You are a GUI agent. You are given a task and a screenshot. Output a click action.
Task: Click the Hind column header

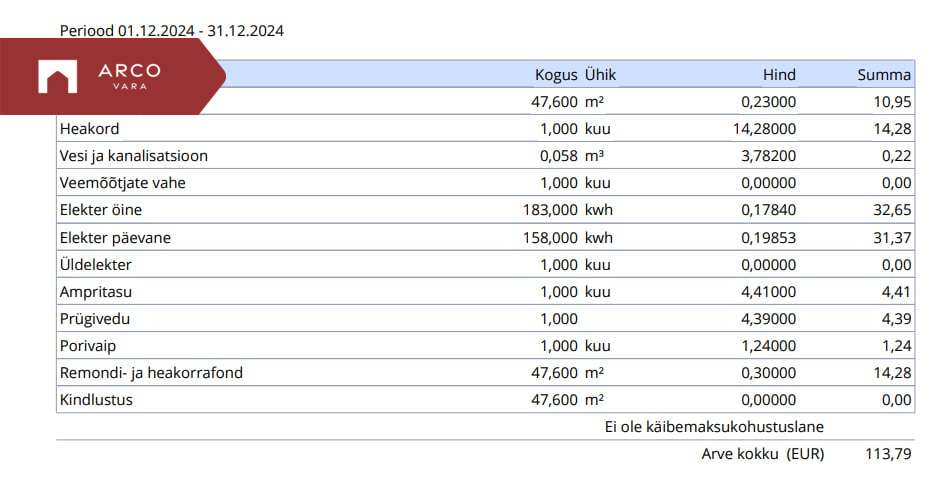(779, 74)
